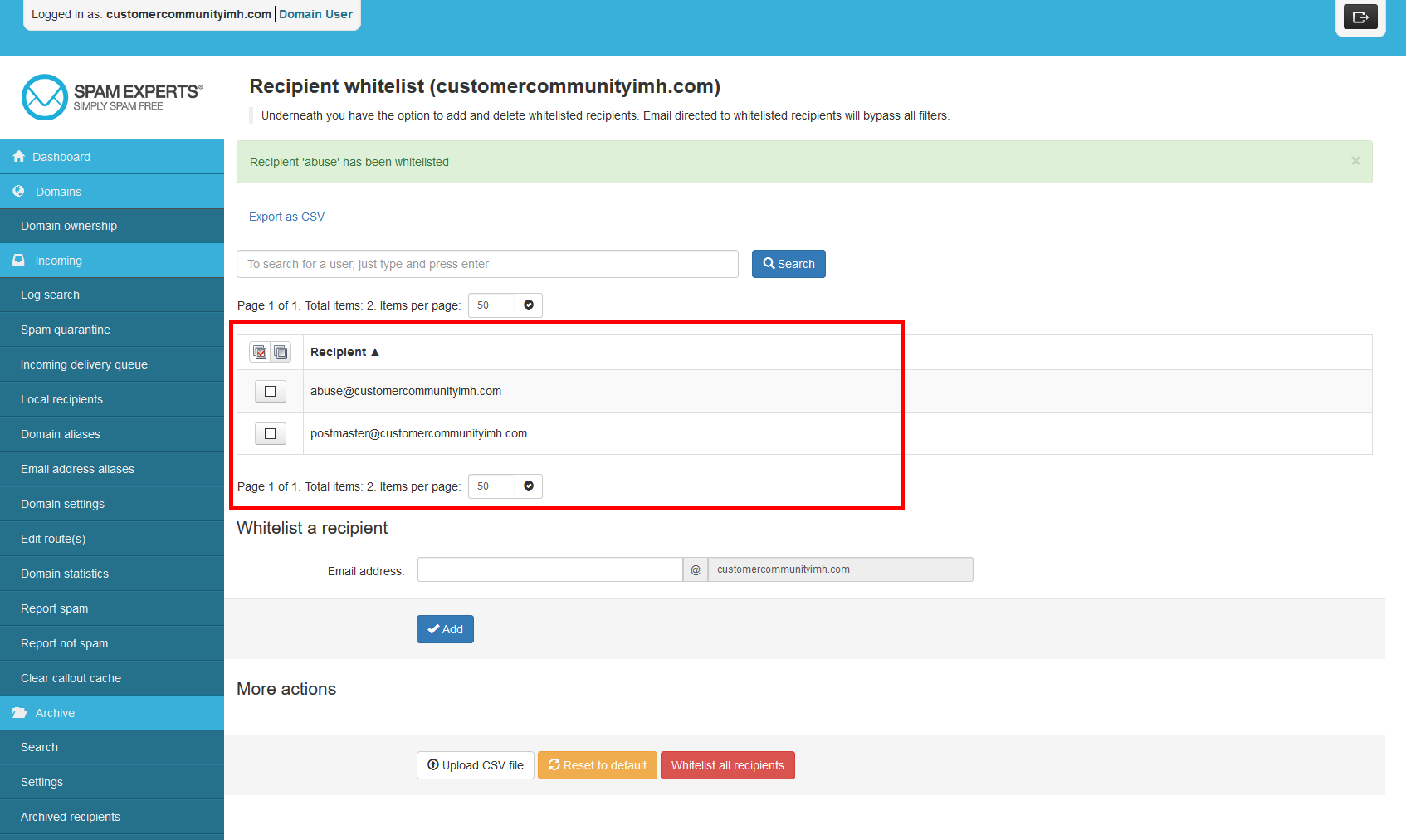Open Report spam page
Screen dimensions: 1406x840
[x=112, y=608]
